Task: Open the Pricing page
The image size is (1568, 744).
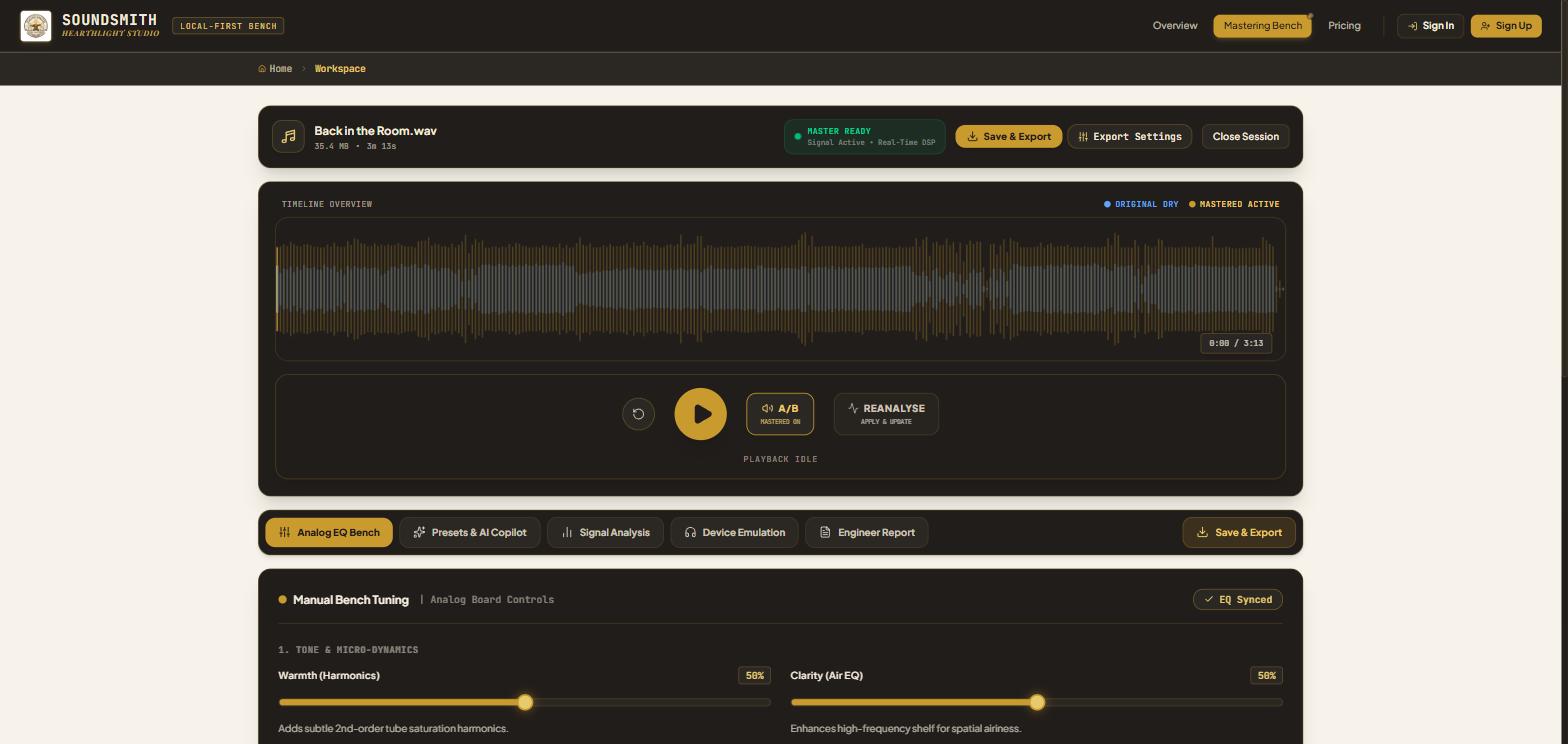Action: (x=1344, y=26)
